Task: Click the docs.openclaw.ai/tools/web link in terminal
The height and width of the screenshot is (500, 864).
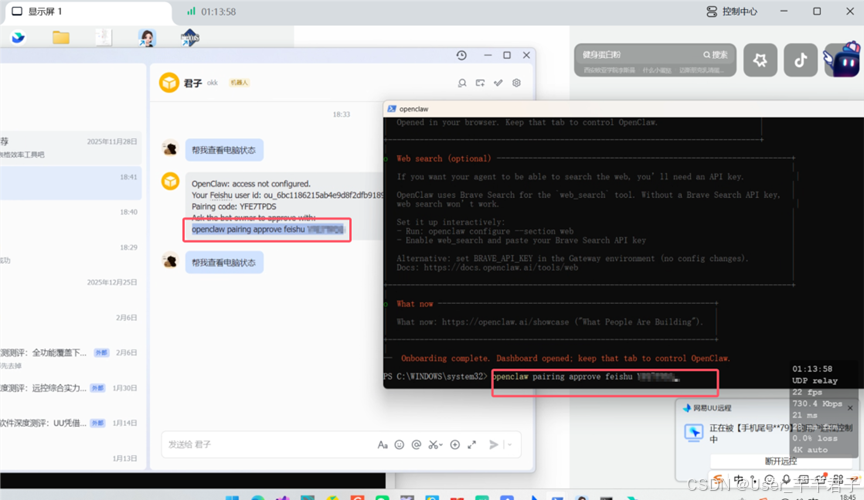Action: (x=501, y=268)
